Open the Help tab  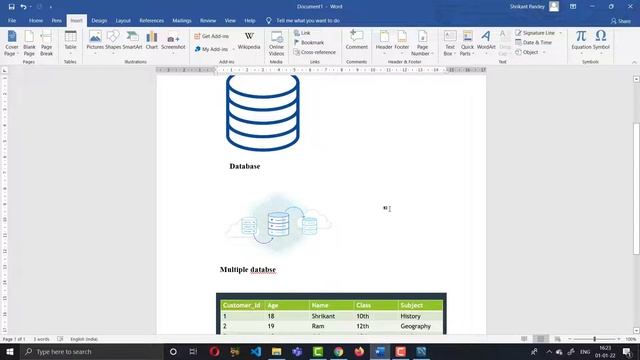coord(250,20)
